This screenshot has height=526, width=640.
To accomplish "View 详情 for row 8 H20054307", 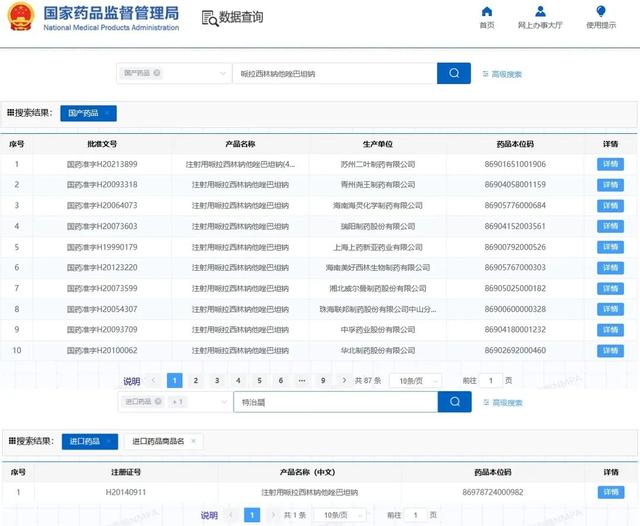I will tap(610, 309).
